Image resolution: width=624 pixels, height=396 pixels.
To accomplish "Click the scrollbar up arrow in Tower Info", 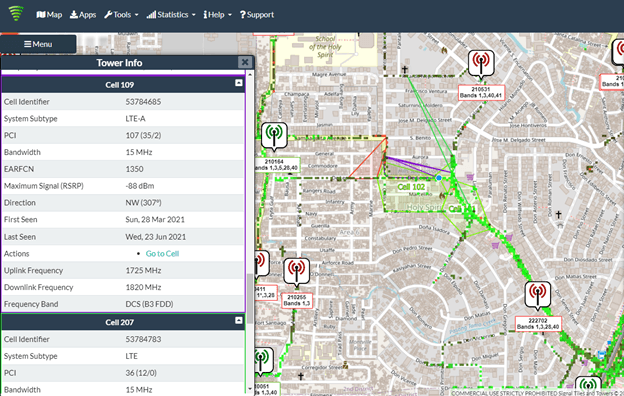I will coord(250,74).
